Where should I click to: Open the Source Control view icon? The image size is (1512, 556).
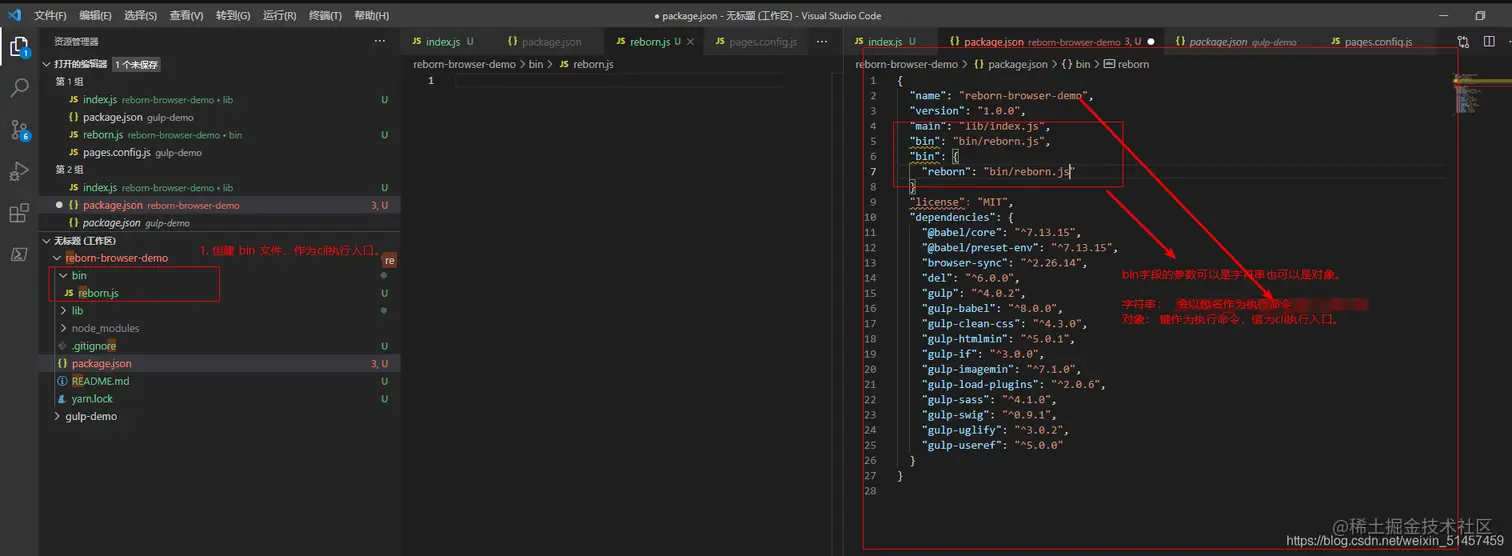point(19,130)
